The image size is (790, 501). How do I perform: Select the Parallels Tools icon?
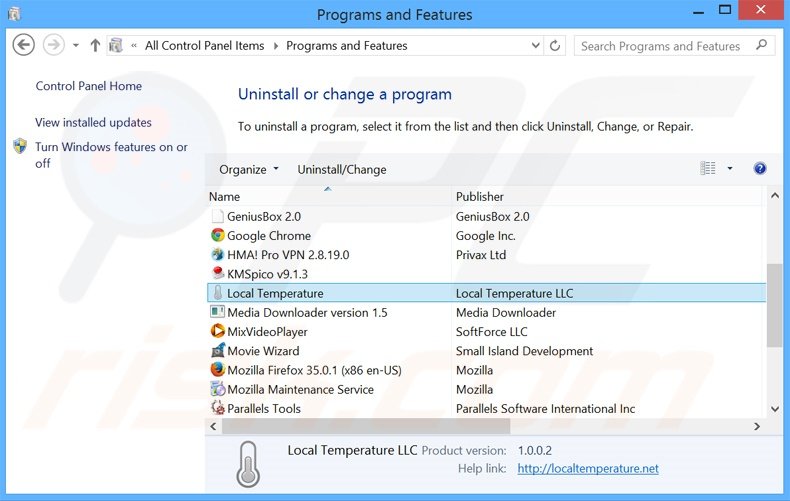[218, 408]
